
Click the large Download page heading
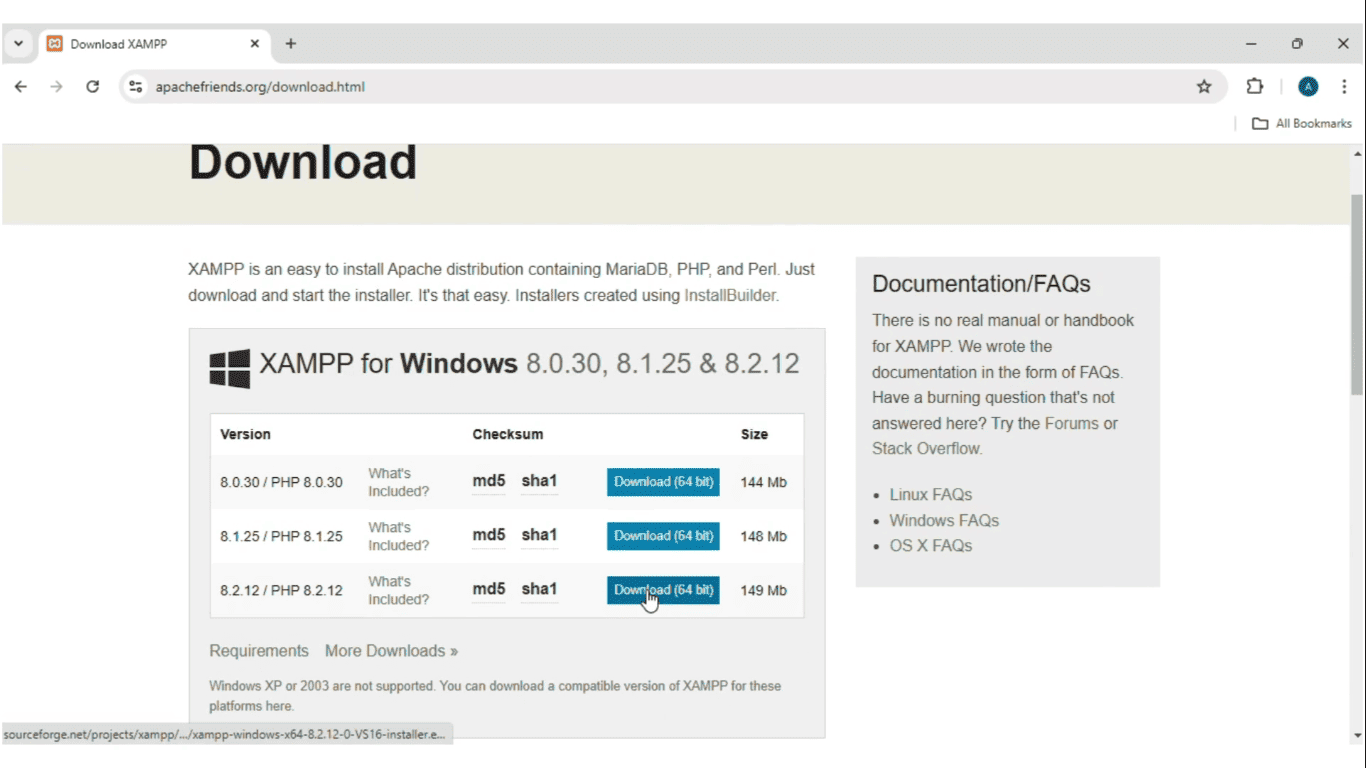pos(303,162)
